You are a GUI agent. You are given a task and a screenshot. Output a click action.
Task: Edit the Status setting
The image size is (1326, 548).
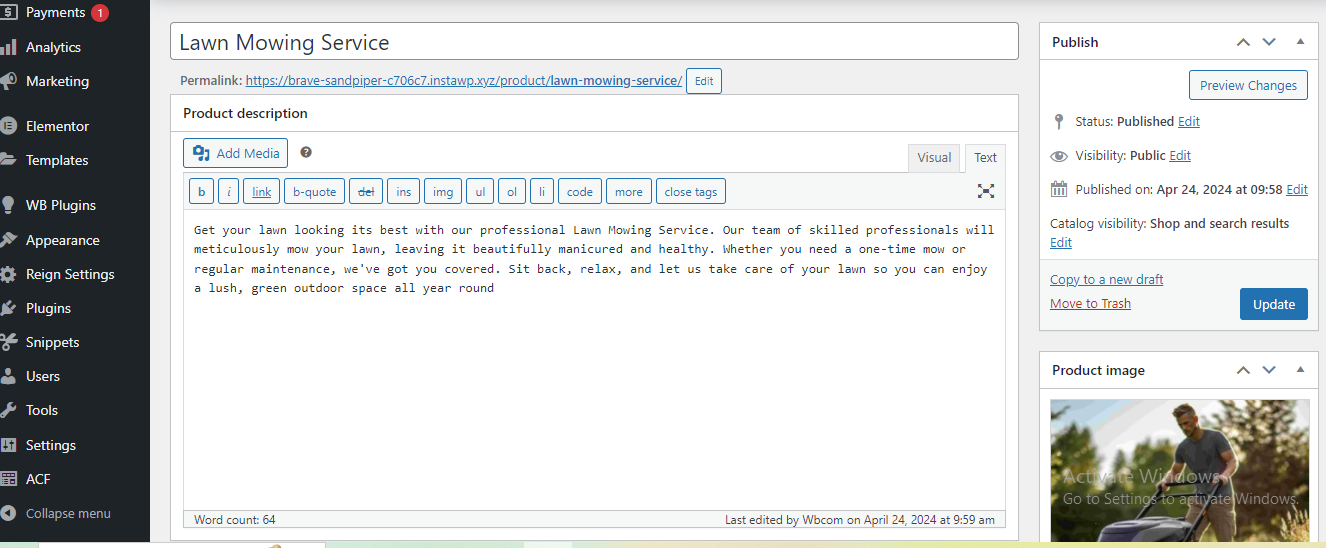[x=1189, y=121]
